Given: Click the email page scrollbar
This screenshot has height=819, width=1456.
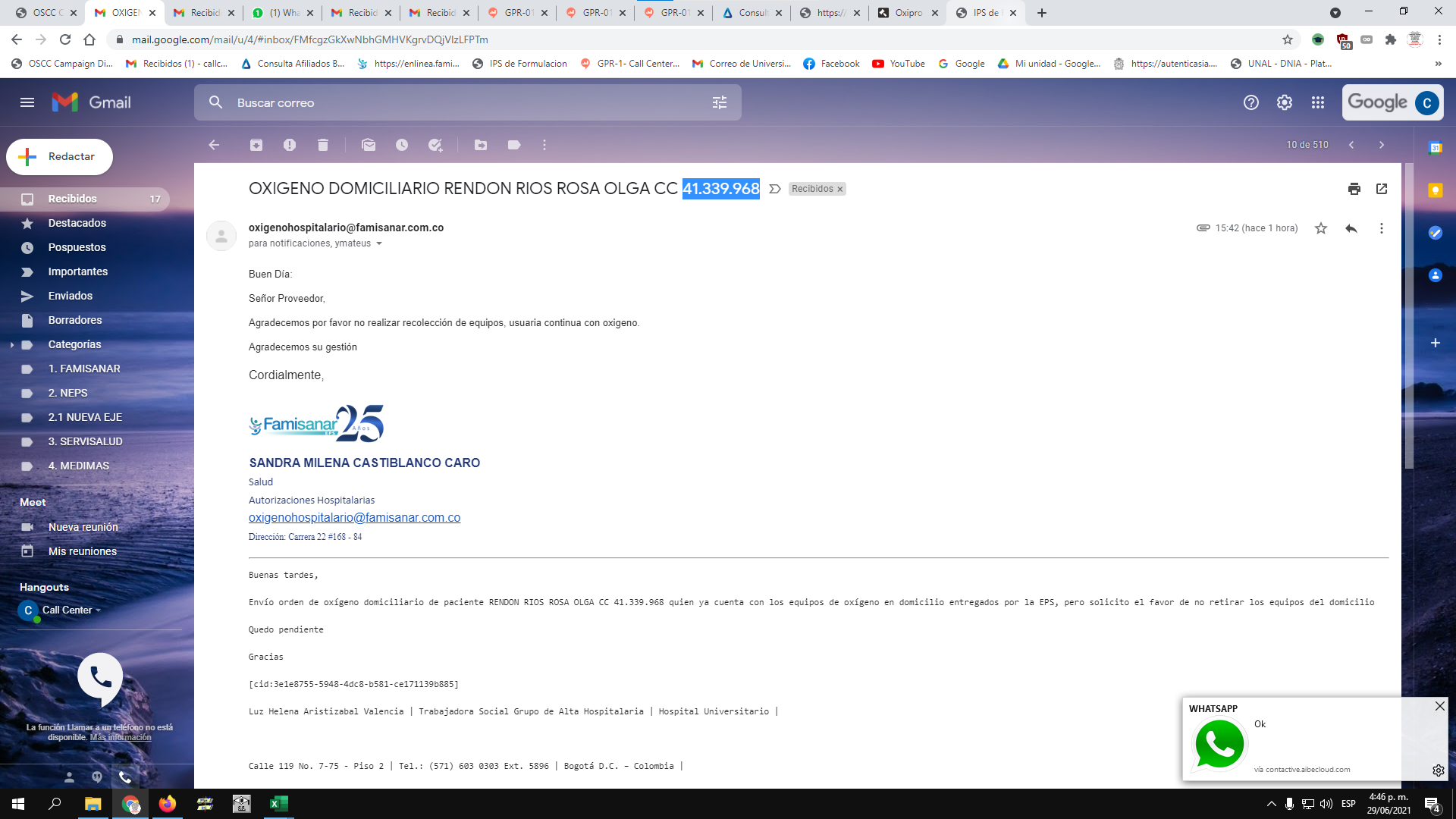Looking at the screenshot, I should coord(1409,315).
